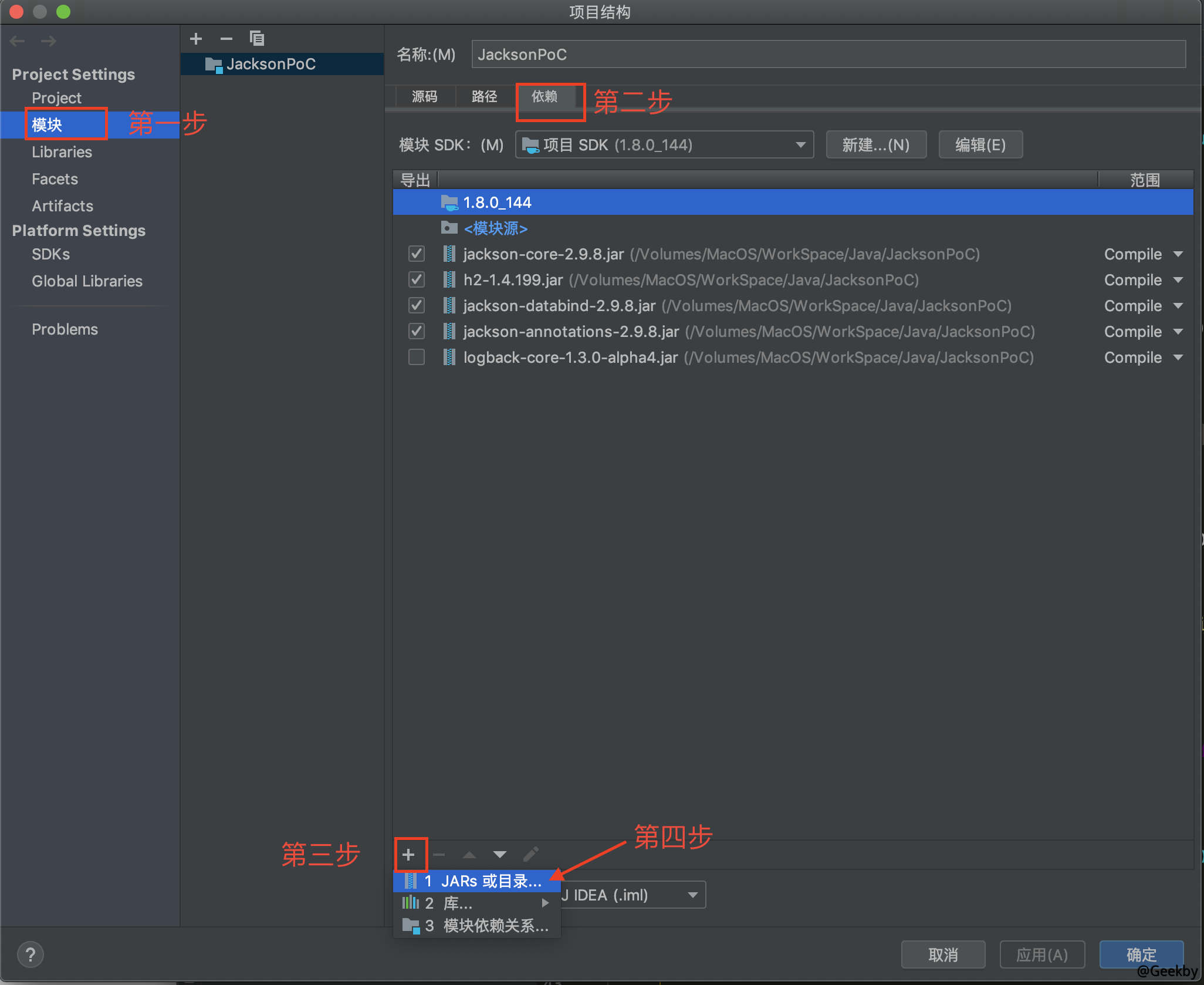The image size is (1204, 985).
Task: Click the 新建...(N) button
Action: tap(875, 144)
